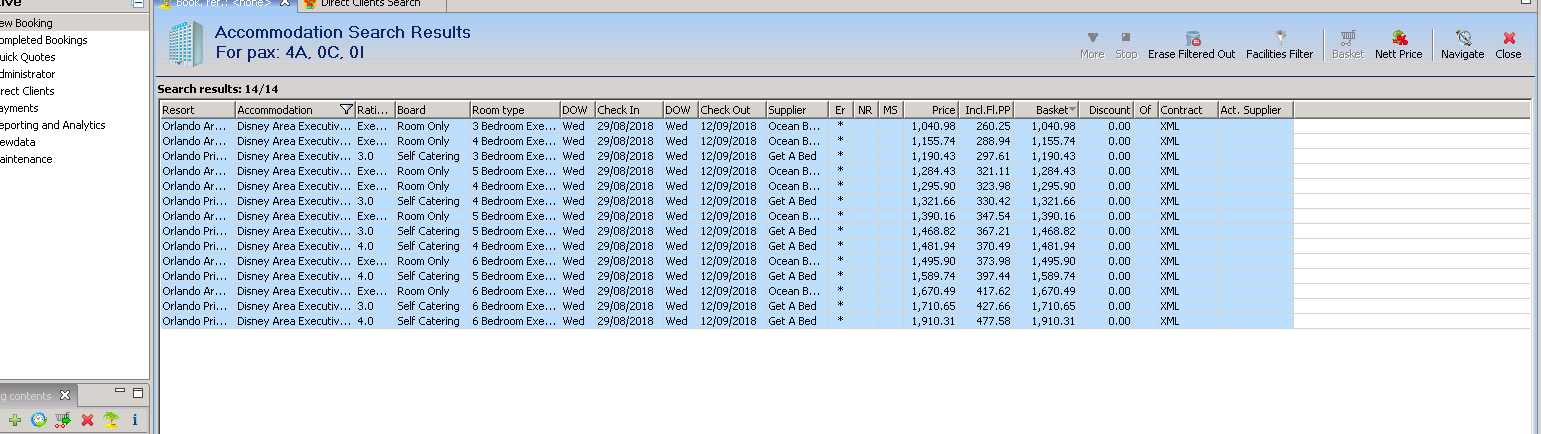Click price cell 1,710.65

point(933,306)
